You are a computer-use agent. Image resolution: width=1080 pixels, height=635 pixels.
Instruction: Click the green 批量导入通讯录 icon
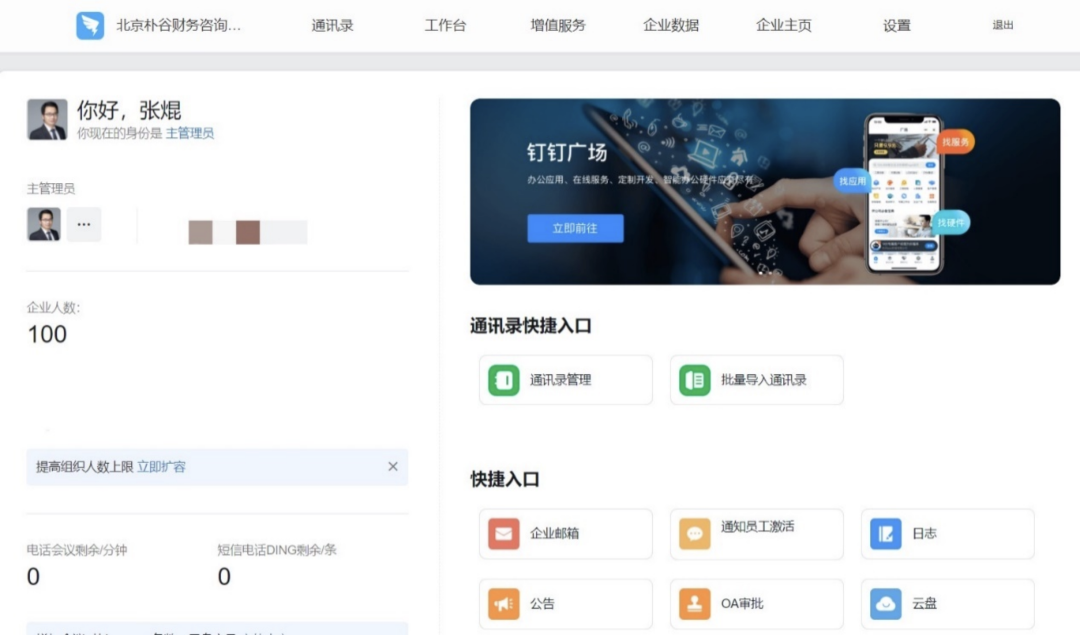(x=694, y=380)
